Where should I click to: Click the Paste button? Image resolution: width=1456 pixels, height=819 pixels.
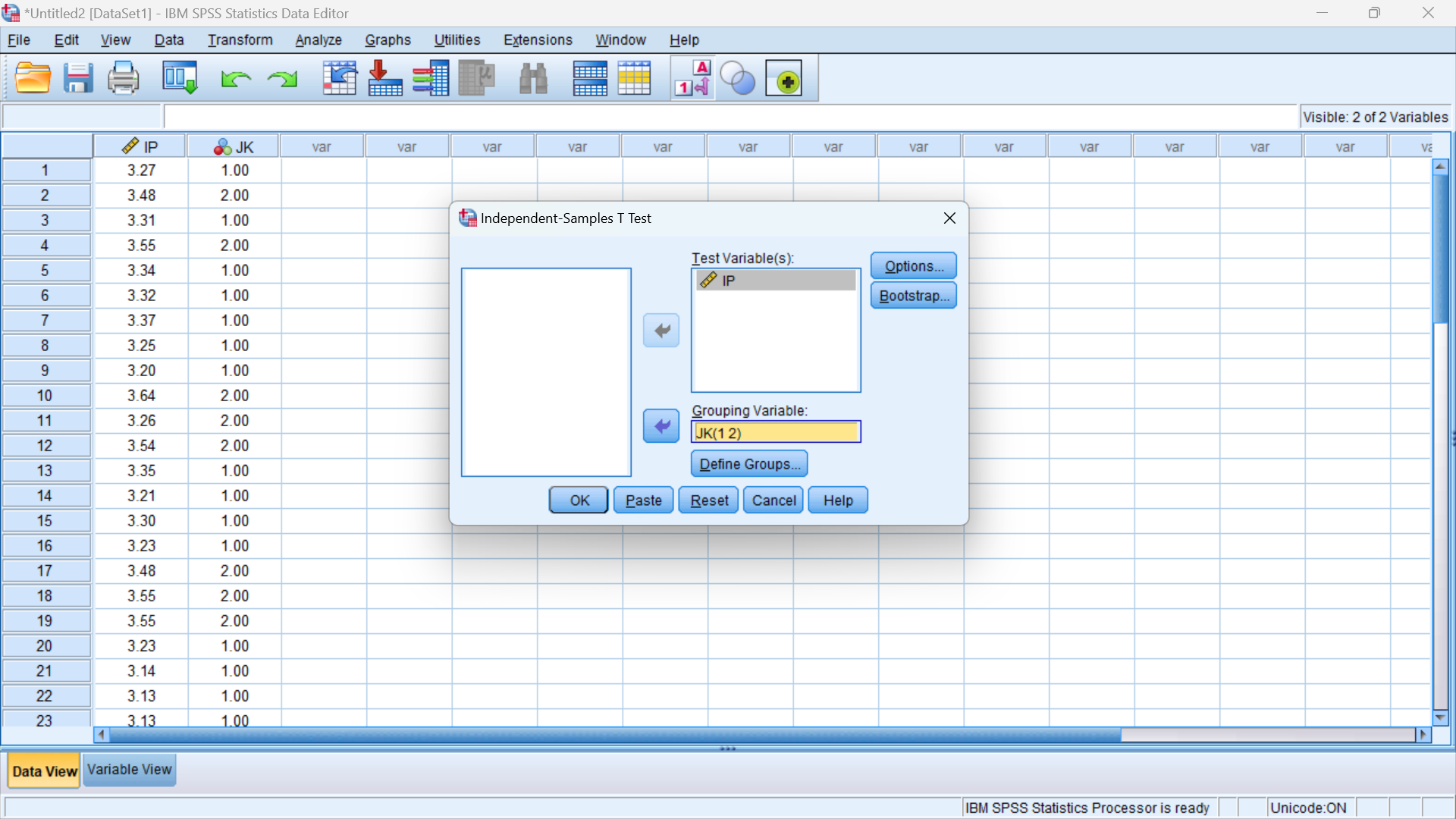(x=644, y=500)
